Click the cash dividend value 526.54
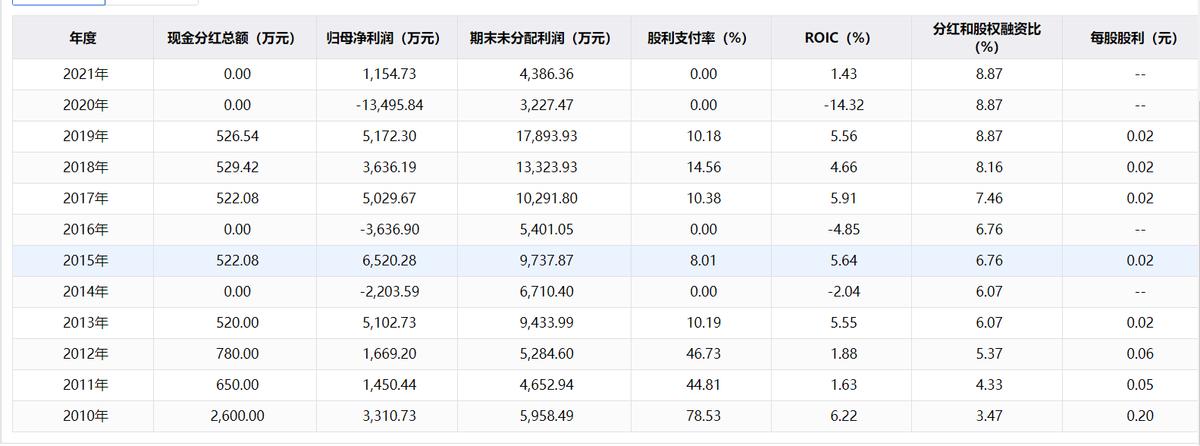The height and width of the screenshot is (446, 1200). [237, 136]
